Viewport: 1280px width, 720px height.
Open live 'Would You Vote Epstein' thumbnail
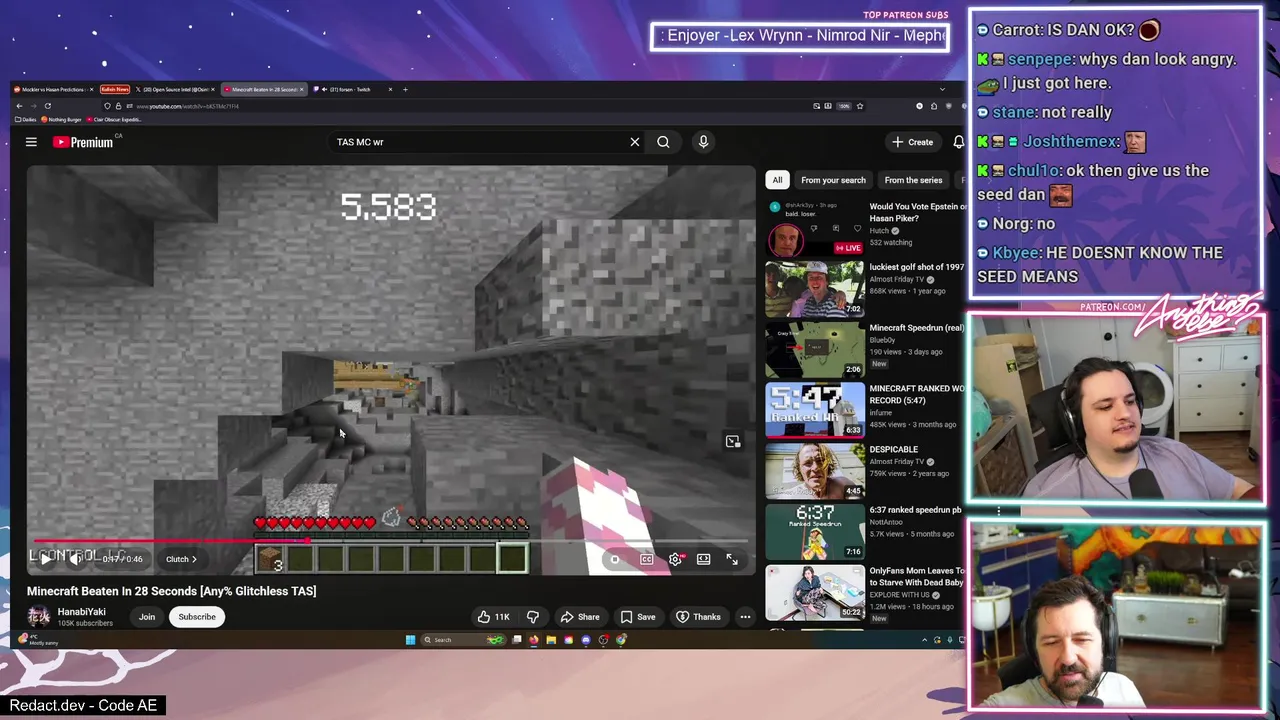814,229
